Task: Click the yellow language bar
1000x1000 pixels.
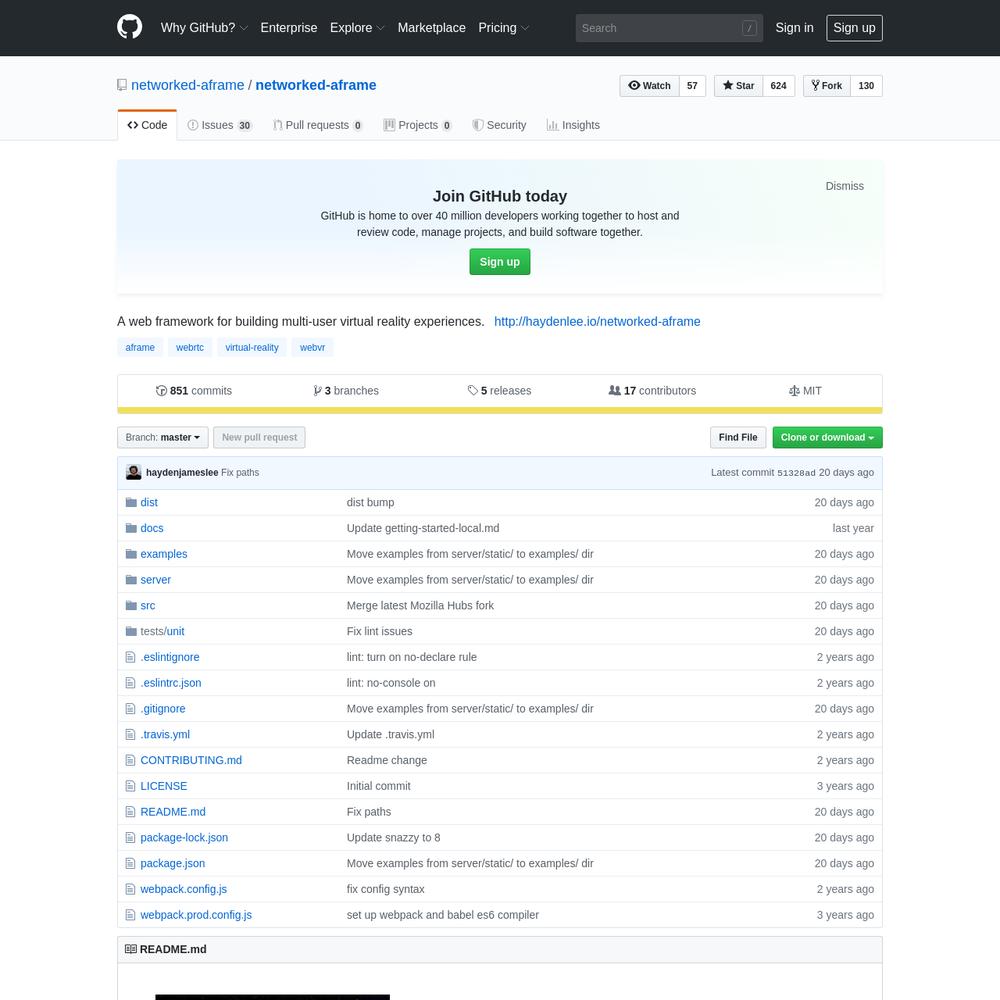Action: [x=499, y=411]
